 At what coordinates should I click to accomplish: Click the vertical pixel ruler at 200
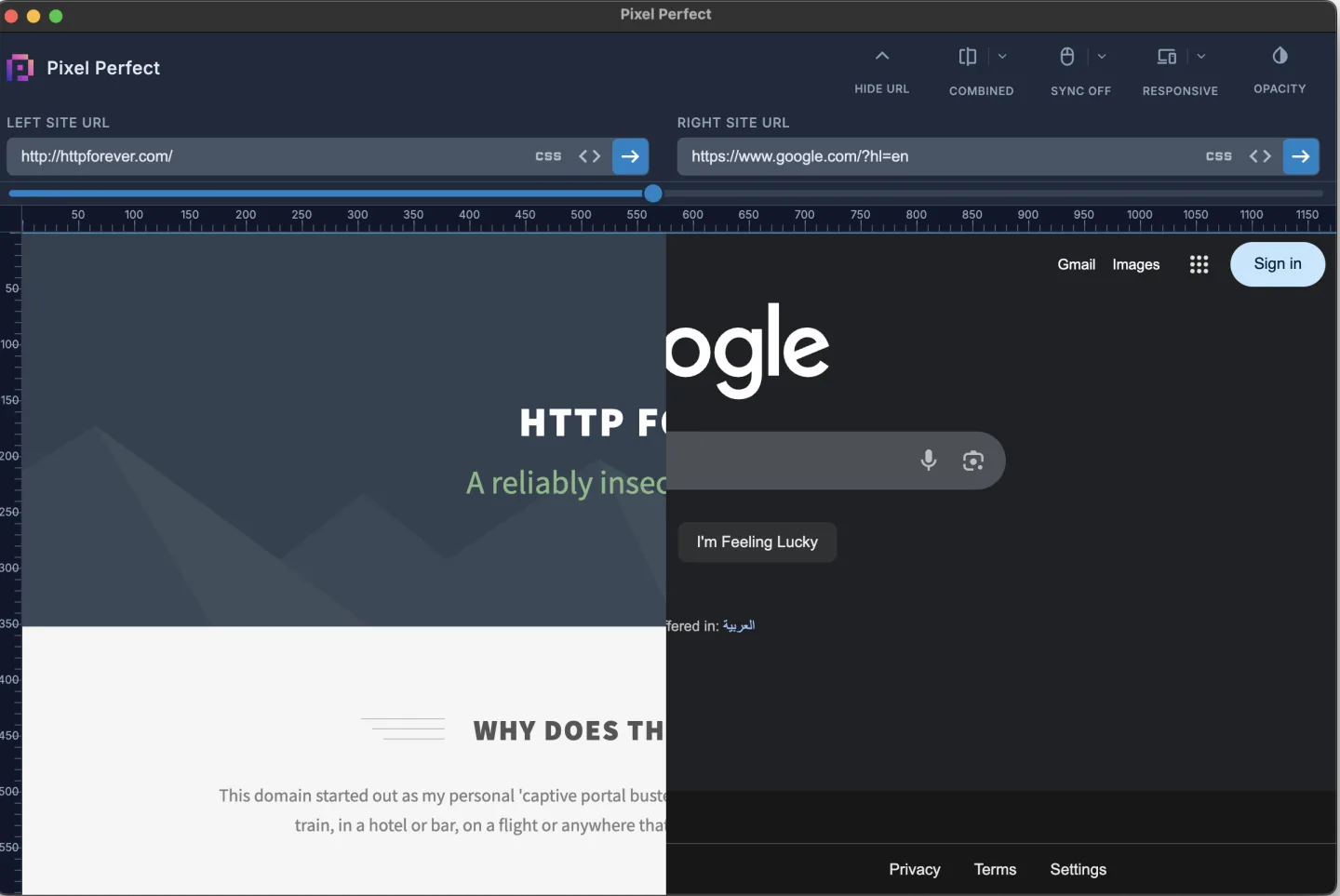10,456
